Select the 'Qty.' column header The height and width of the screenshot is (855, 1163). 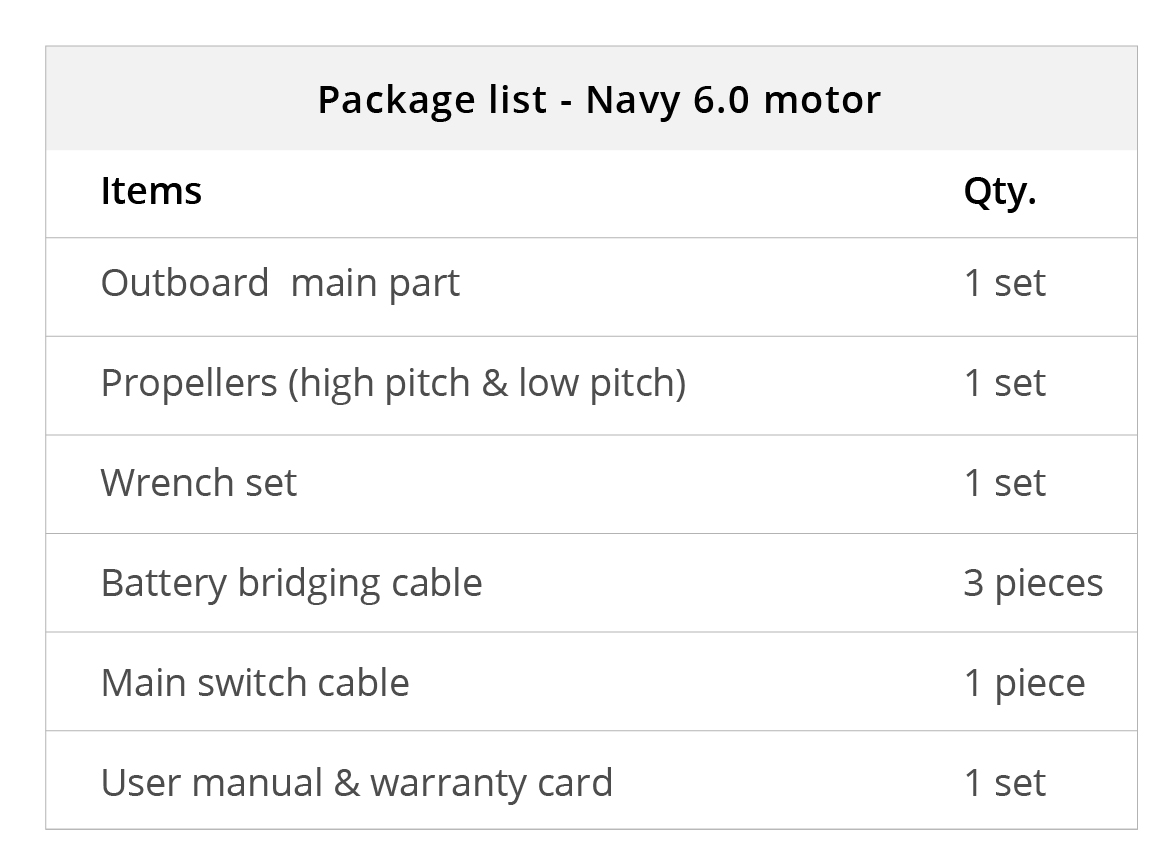999,191
